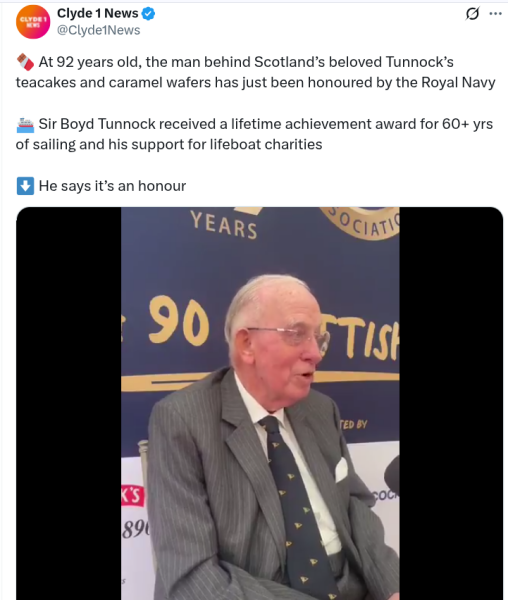
Task: Click the "He says it's an honour" text
Action: click(112, 186)
